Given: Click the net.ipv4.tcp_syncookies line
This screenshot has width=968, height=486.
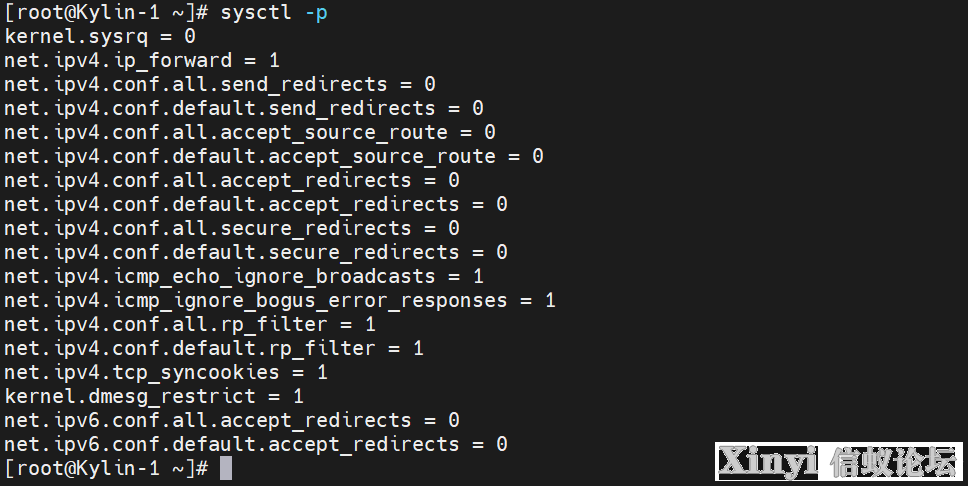Looking at the screenshot, I should click(166, 372).
